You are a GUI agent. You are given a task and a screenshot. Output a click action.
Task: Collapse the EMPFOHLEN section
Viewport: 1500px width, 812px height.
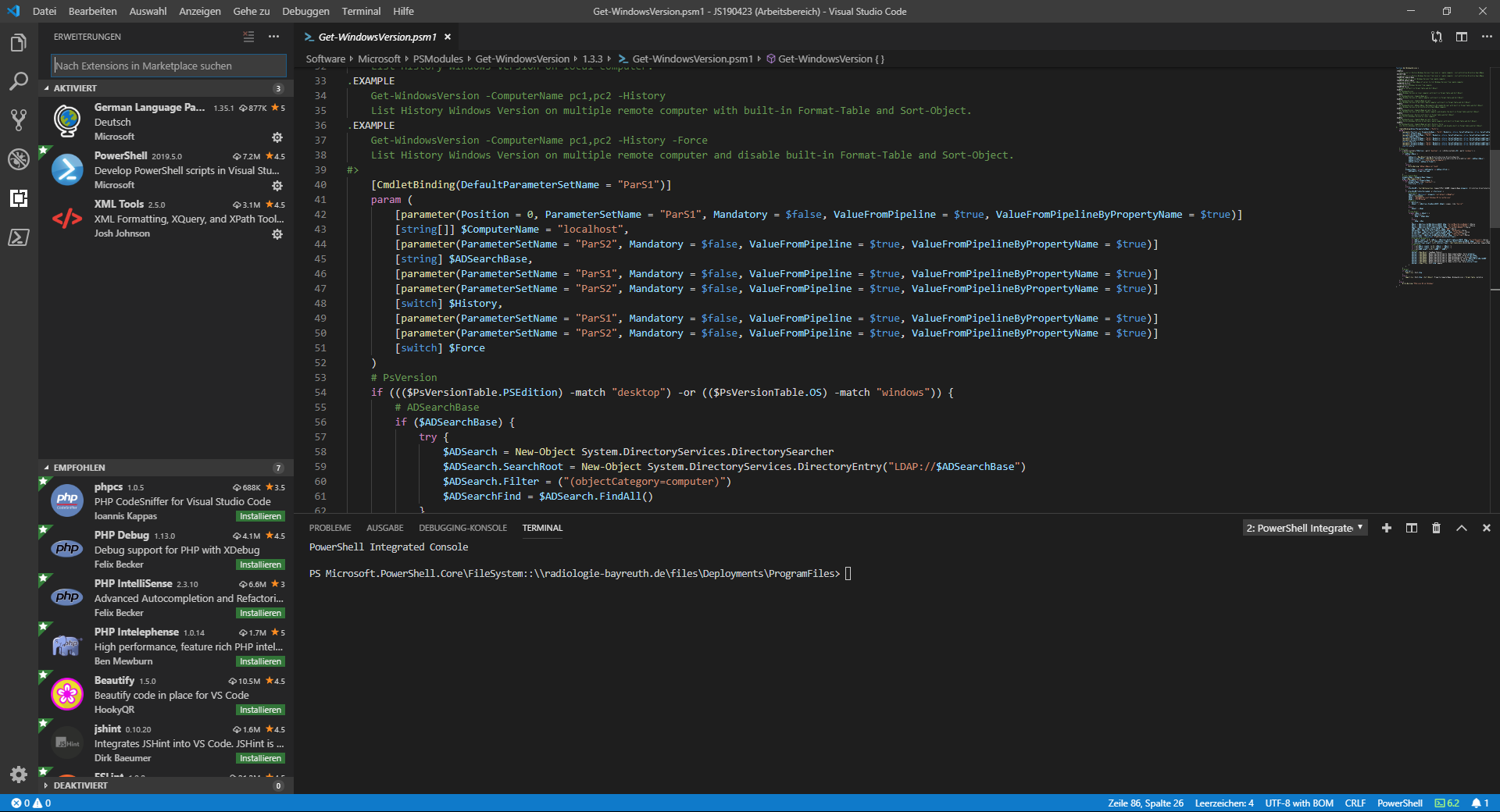tap(166, 468)
